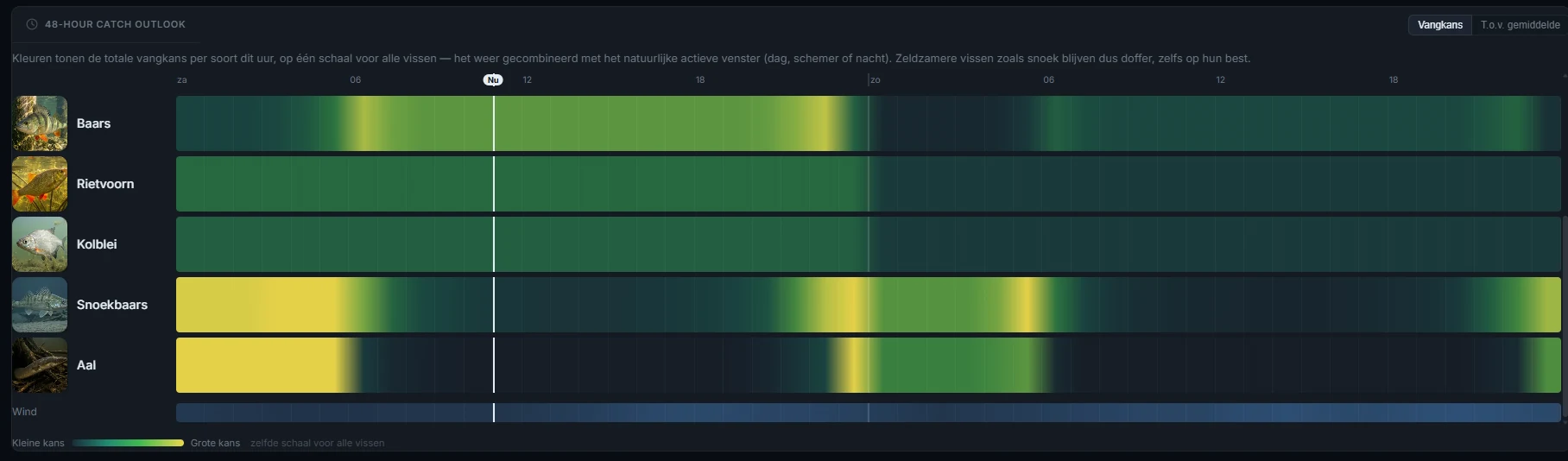Click the Baars catch-chance heat bar
Screen dimensions: 1568x461
click(x=869, y=123)
